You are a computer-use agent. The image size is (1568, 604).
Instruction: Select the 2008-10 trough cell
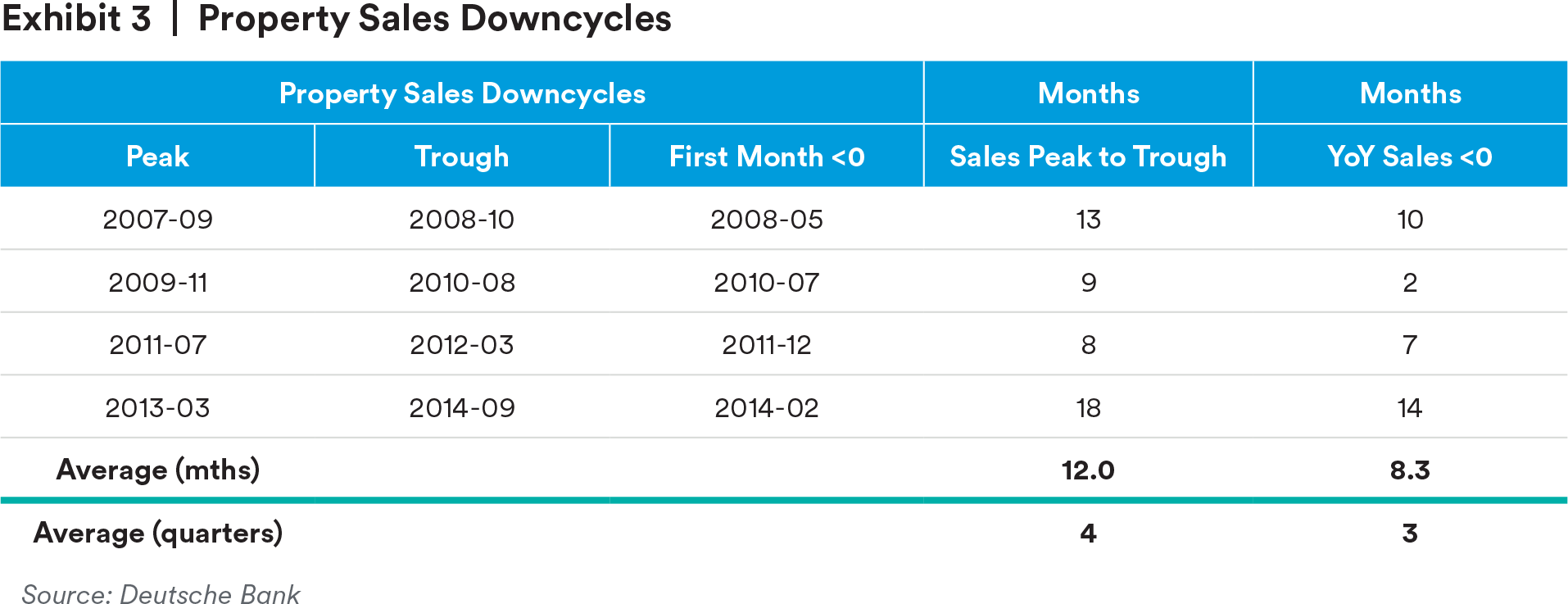coord(462,220)
